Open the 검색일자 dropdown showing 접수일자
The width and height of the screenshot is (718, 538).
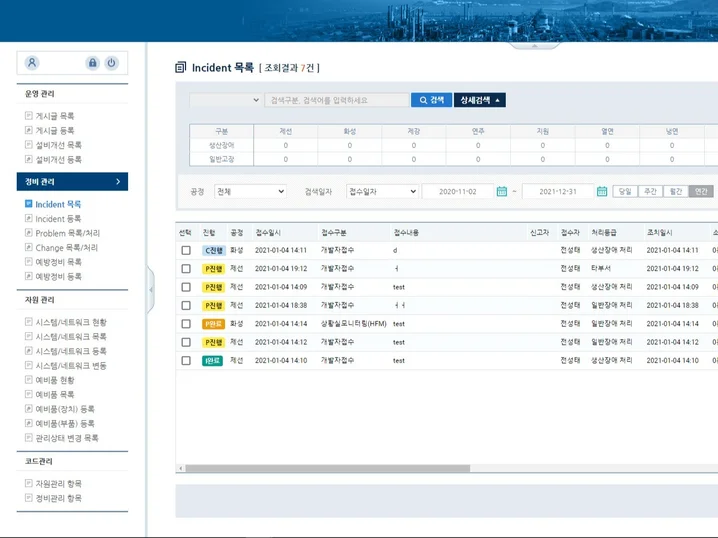[382, 191]
